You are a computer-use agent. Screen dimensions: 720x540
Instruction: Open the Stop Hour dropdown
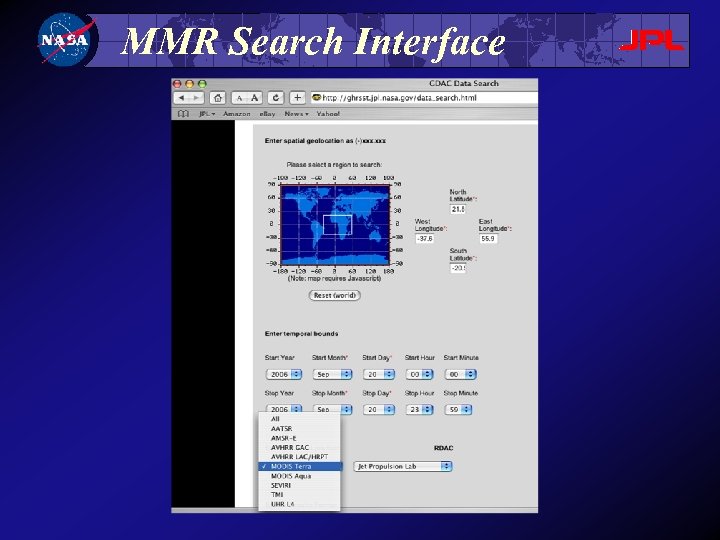click(419, 409)
